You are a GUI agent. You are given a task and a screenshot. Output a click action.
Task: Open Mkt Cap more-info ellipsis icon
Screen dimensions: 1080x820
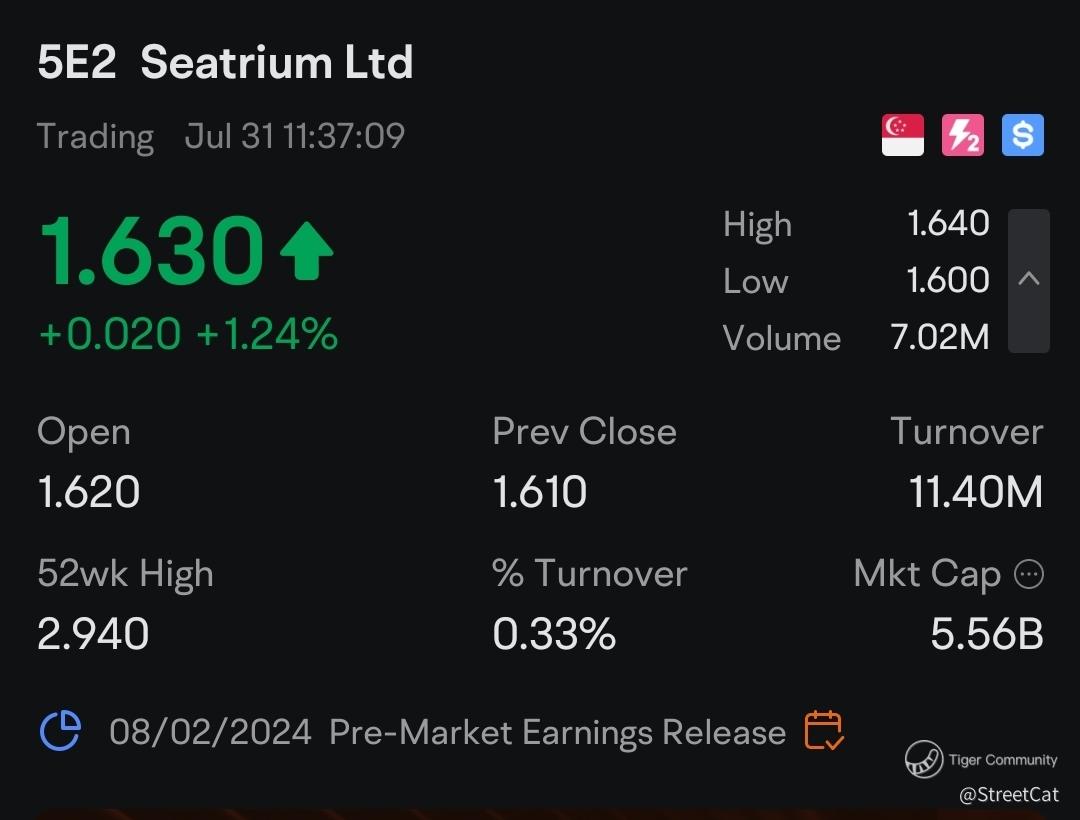click(1029, 574)
